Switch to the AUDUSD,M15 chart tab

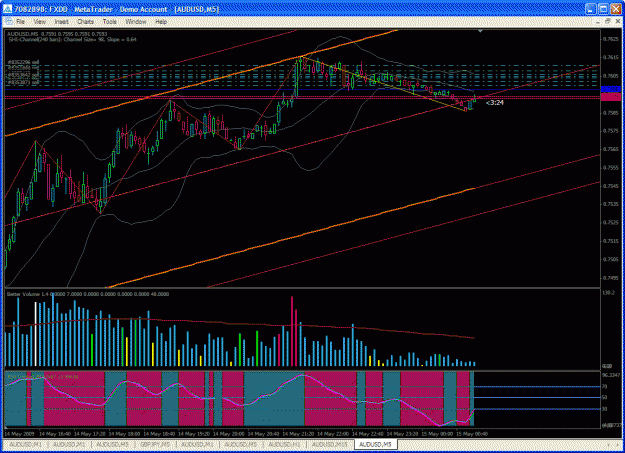[x=329, y=444]
